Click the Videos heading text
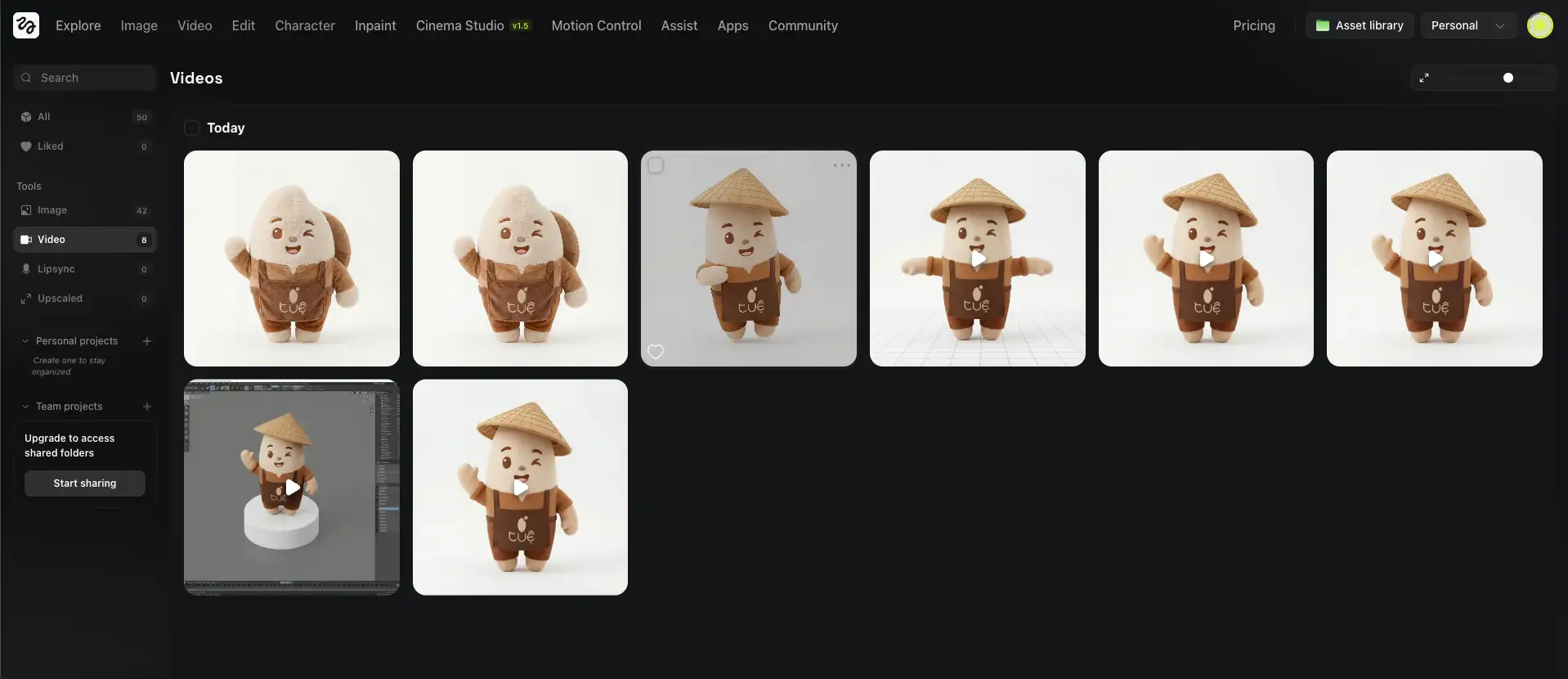The width and height of the screenshot is (1568, 679). click(196, 78)
